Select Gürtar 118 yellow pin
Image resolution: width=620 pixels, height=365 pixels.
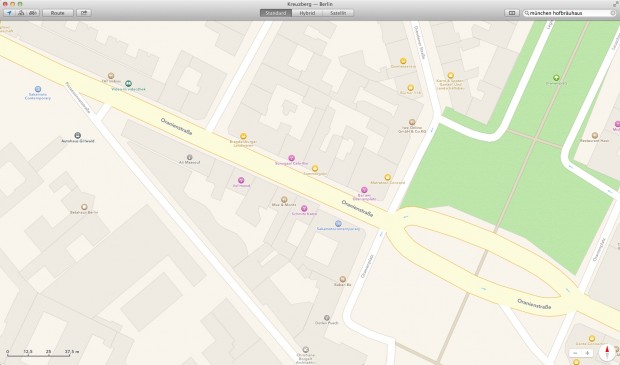[410, 87]
